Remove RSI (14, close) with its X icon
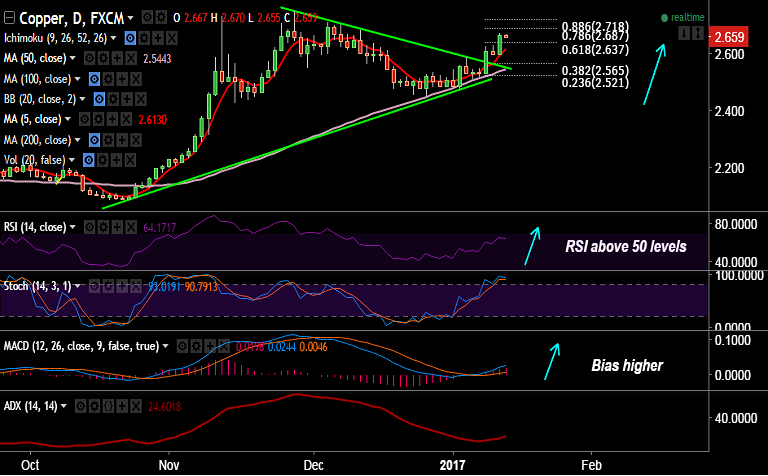This screenshot has width=768, height=476. click(131, 227)
